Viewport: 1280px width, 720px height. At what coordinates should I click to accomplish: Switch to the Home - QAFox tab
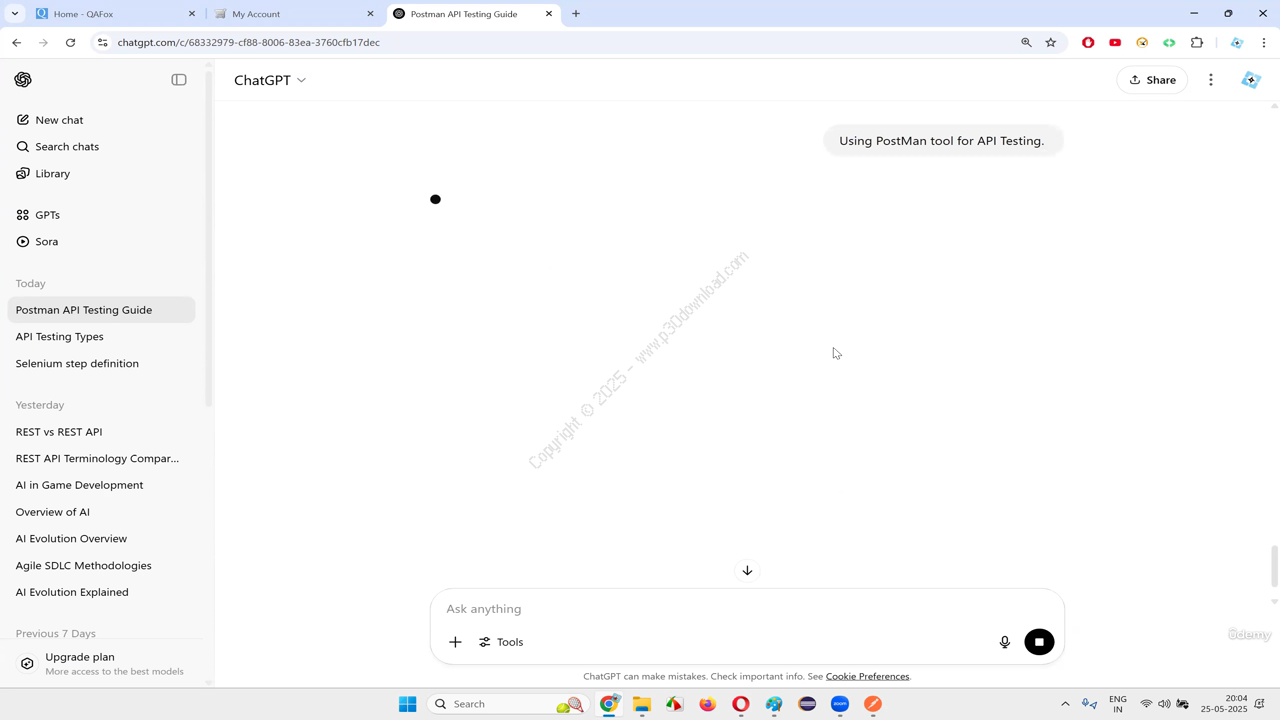(x=115, y=14)
